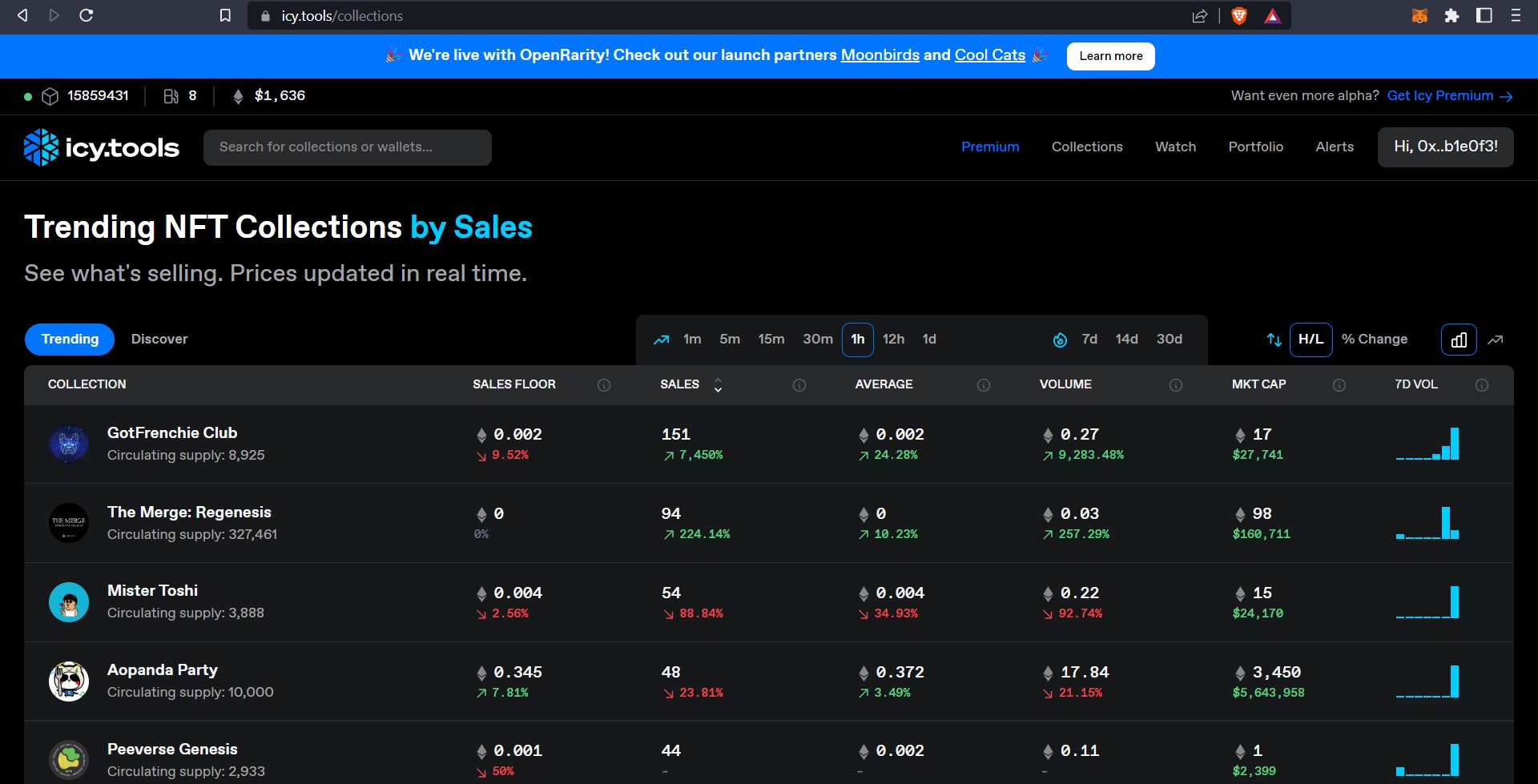Screen dimensions: 1538x784
Task: Click the COLLECTION column header
Action: pyautogui.click(x=87, y=385)
